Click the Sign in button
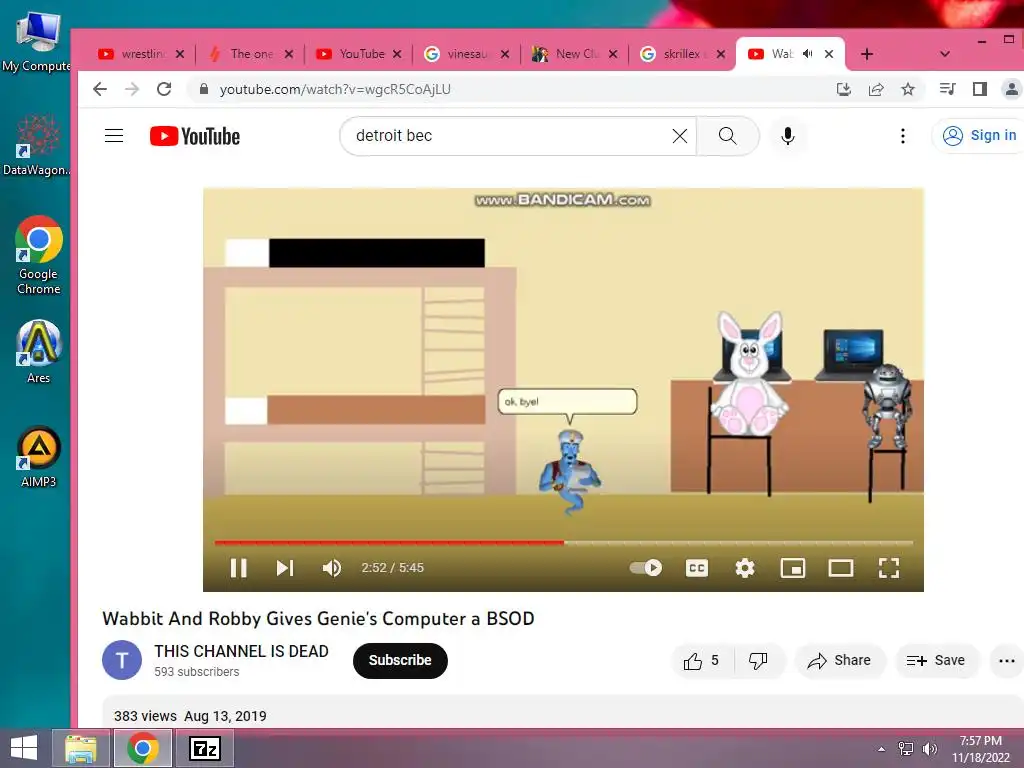This screenshot has height=768, width=1024. click(x=979, y=136)
